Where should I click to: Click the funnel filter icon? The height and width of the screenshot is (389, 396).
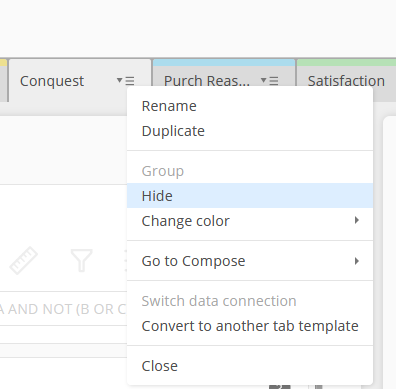[x=81, y=260]
